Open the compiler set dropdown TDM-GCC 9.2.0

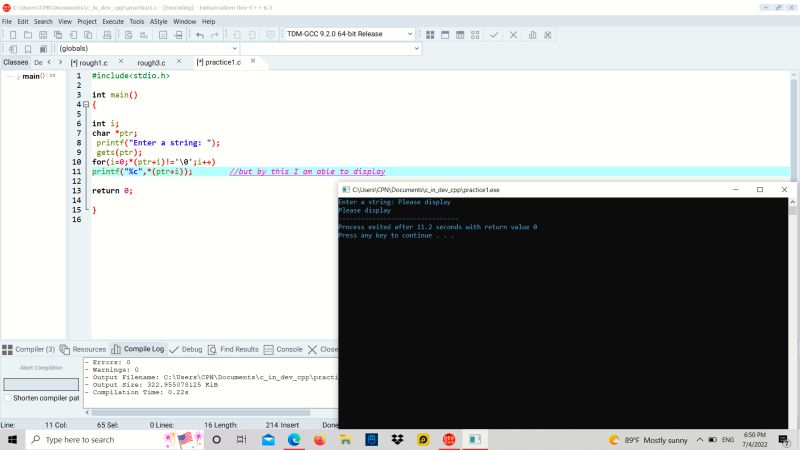(x=349, y=34)
